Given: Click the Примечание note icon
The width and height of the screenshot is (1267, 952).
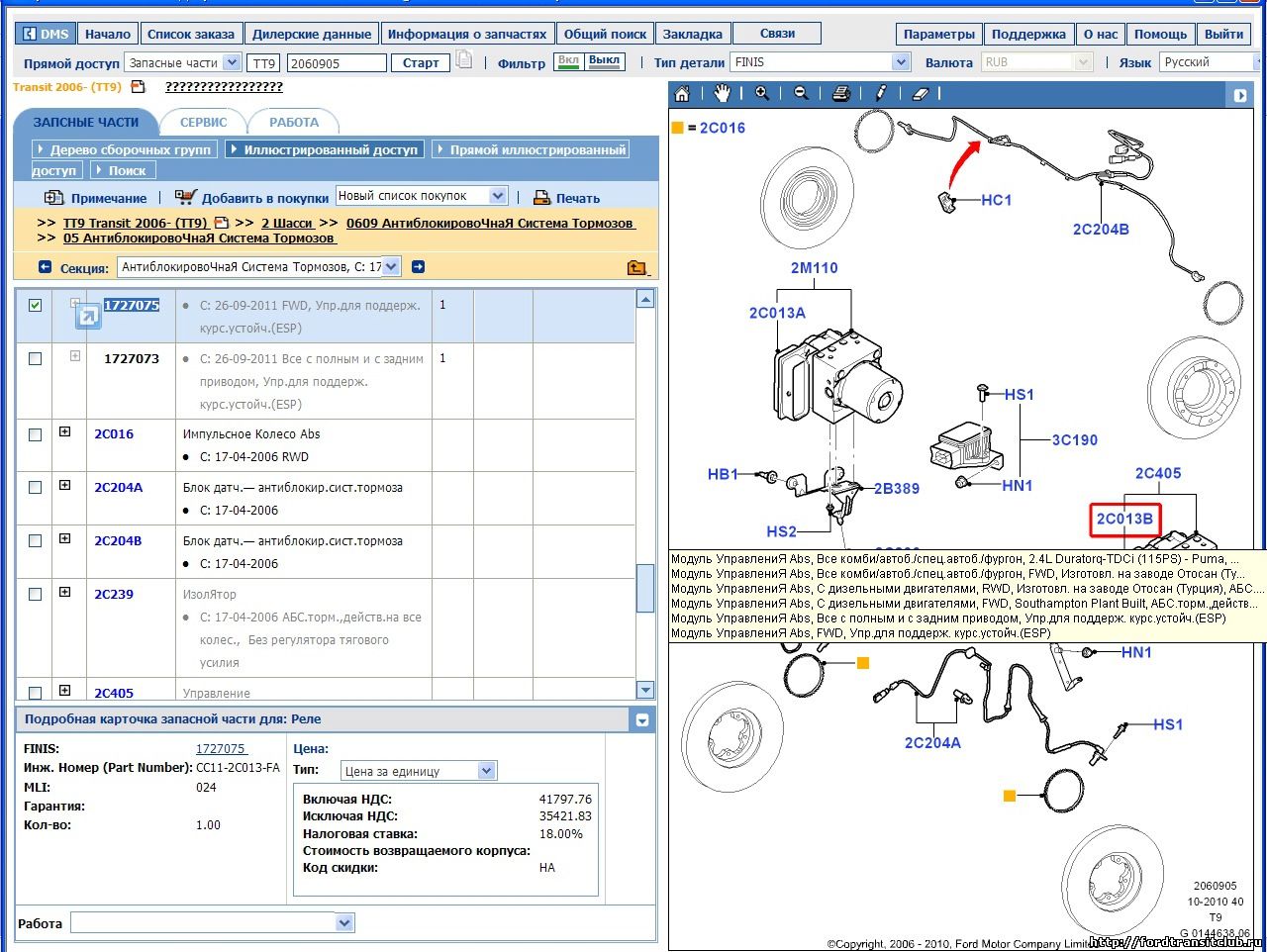Looking at the screenshot, I should coord(54,198).
